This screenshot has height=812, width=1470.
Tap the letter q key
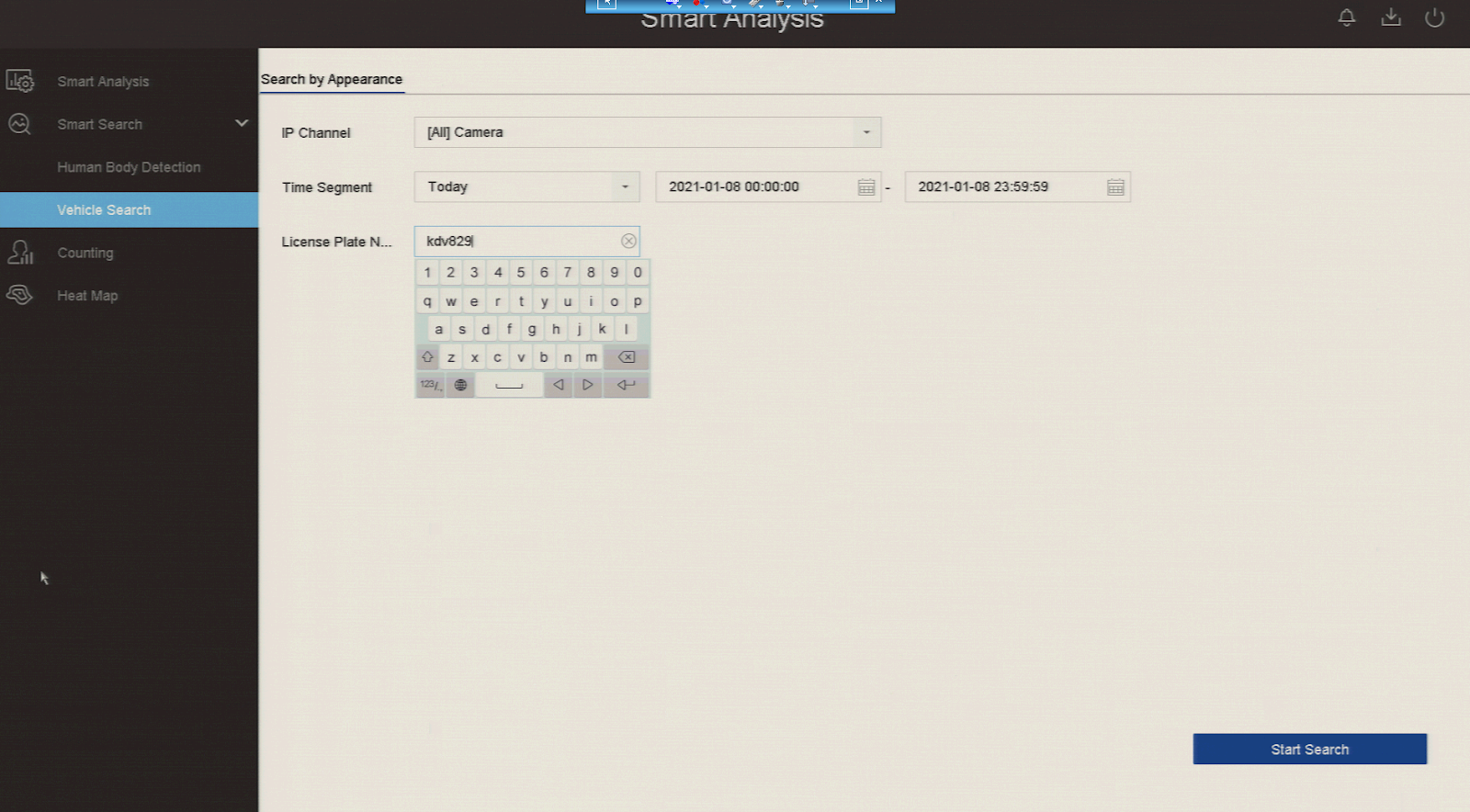[x=427, y=301]
